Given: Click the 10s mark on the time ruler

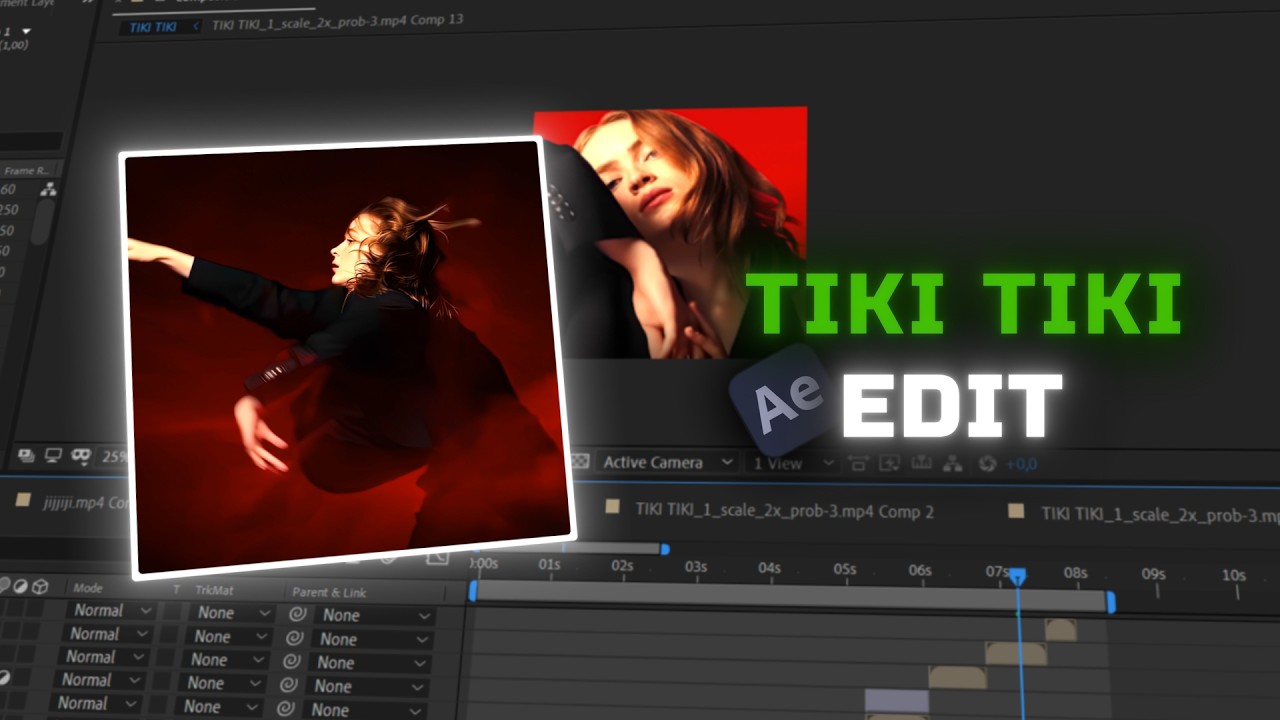Looking at the screenshot, I should [x=1234, y=575].
